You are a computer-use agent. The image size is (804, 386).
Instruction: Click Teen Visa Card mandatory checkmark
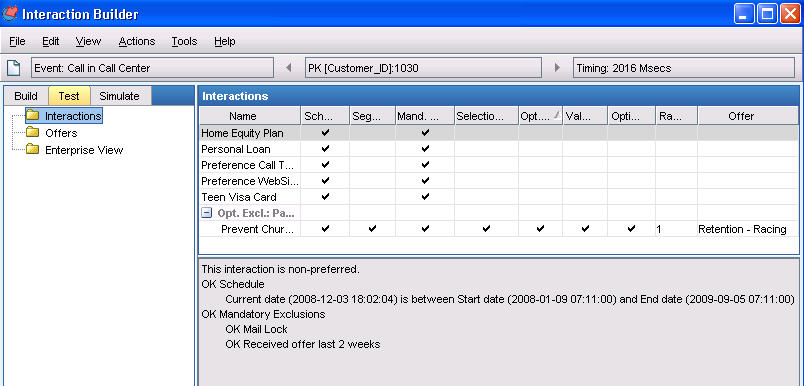click(425, 197)
